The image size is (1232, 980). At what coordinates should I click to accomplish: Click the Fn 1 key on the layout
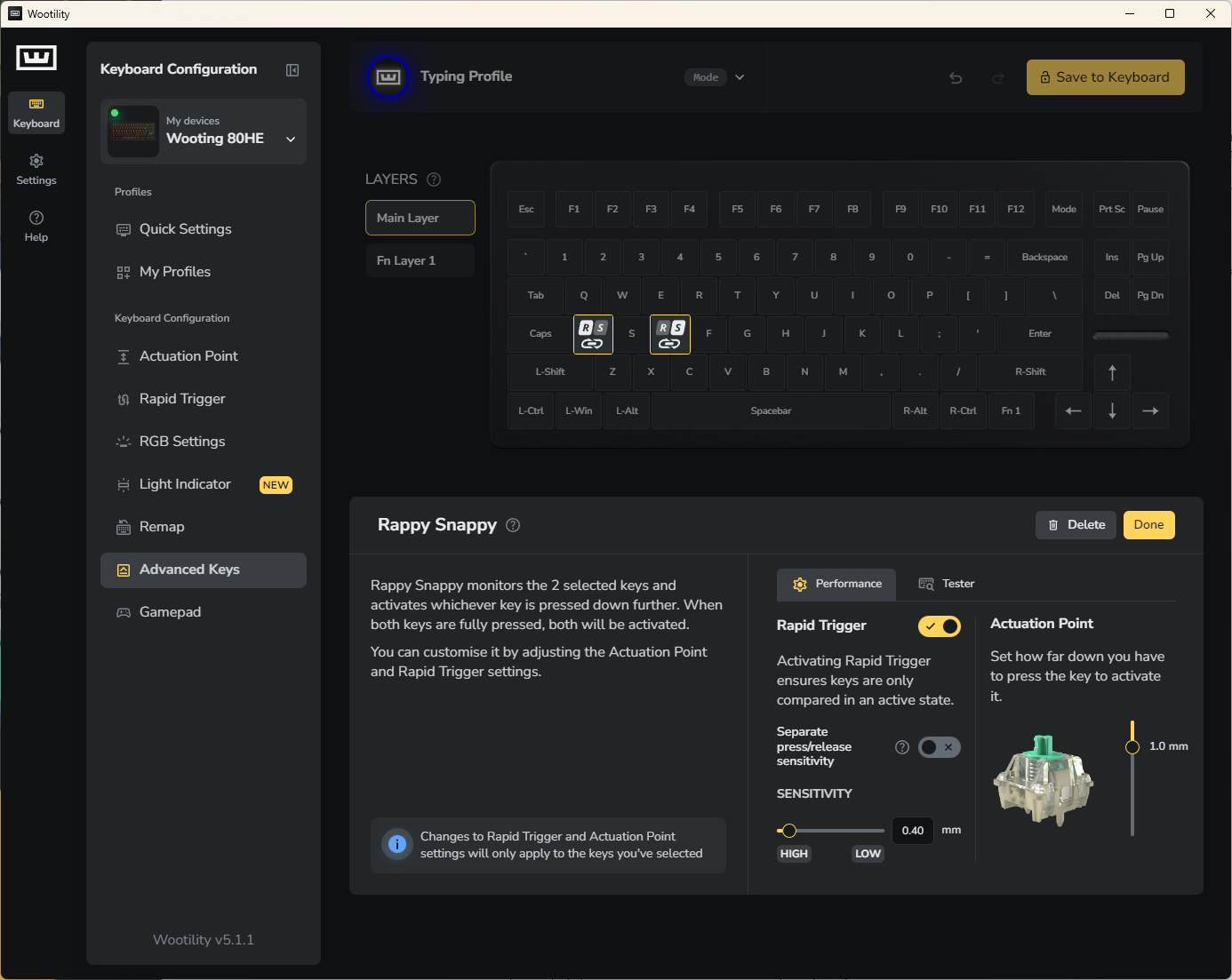pos(1011,410)
